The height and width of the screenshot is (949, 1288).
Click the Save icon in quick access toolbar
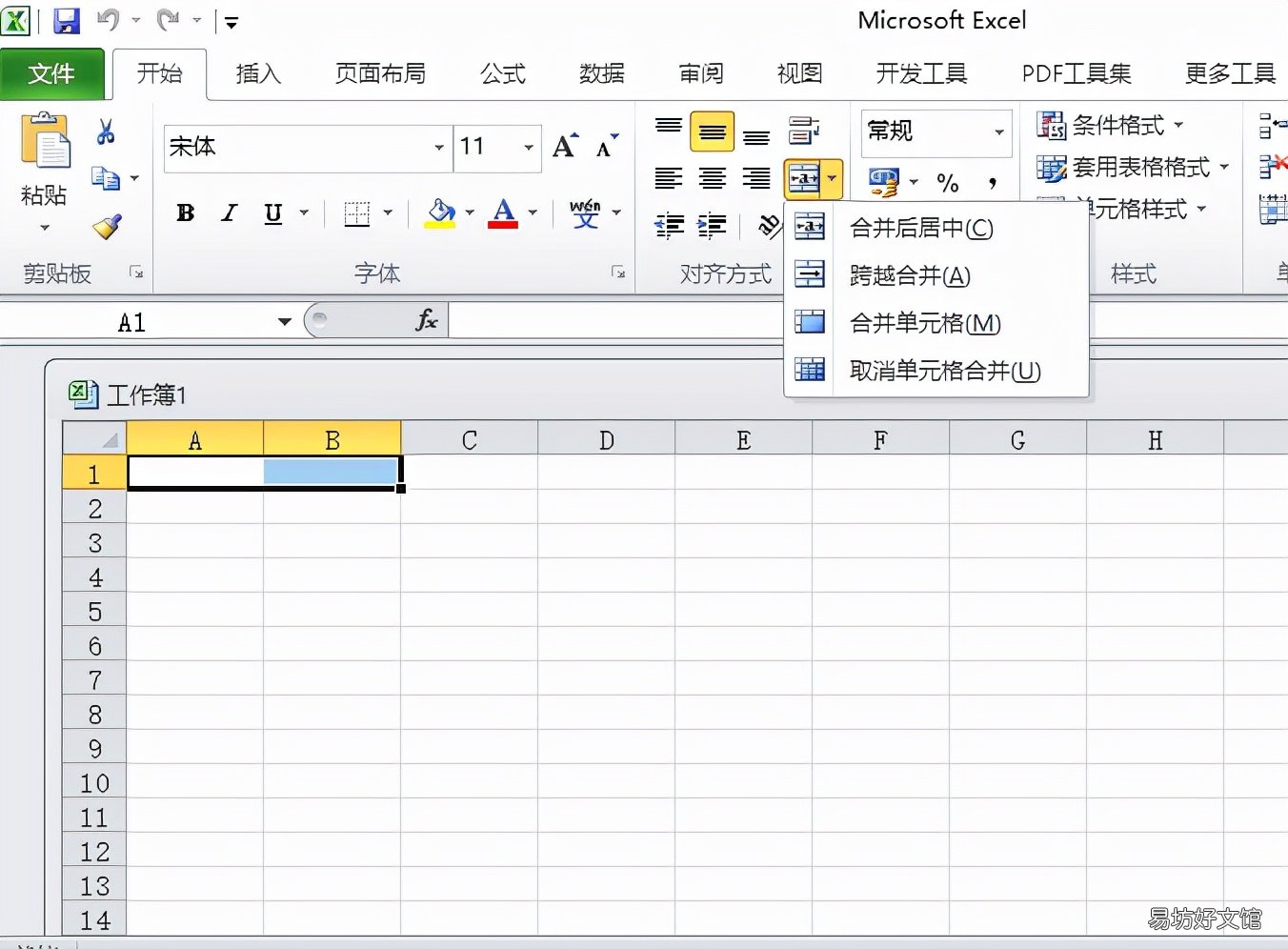[x=66, y=20]
